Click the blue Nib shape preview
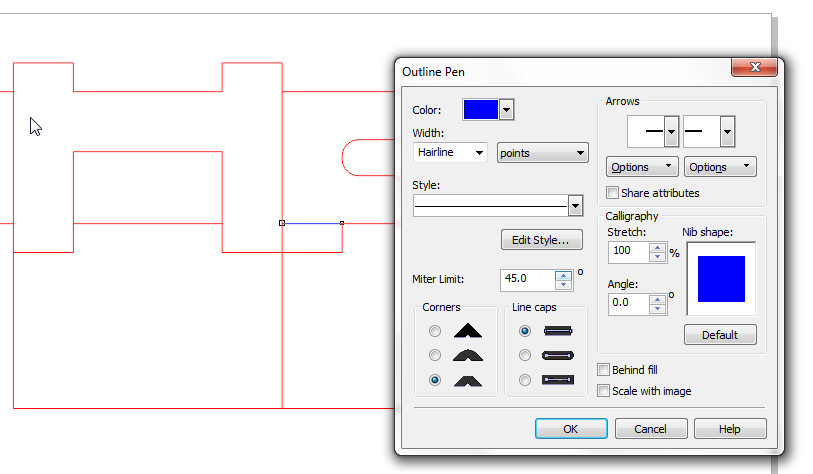This screenshot has width=813, height=474. click(x=721, y=279)
